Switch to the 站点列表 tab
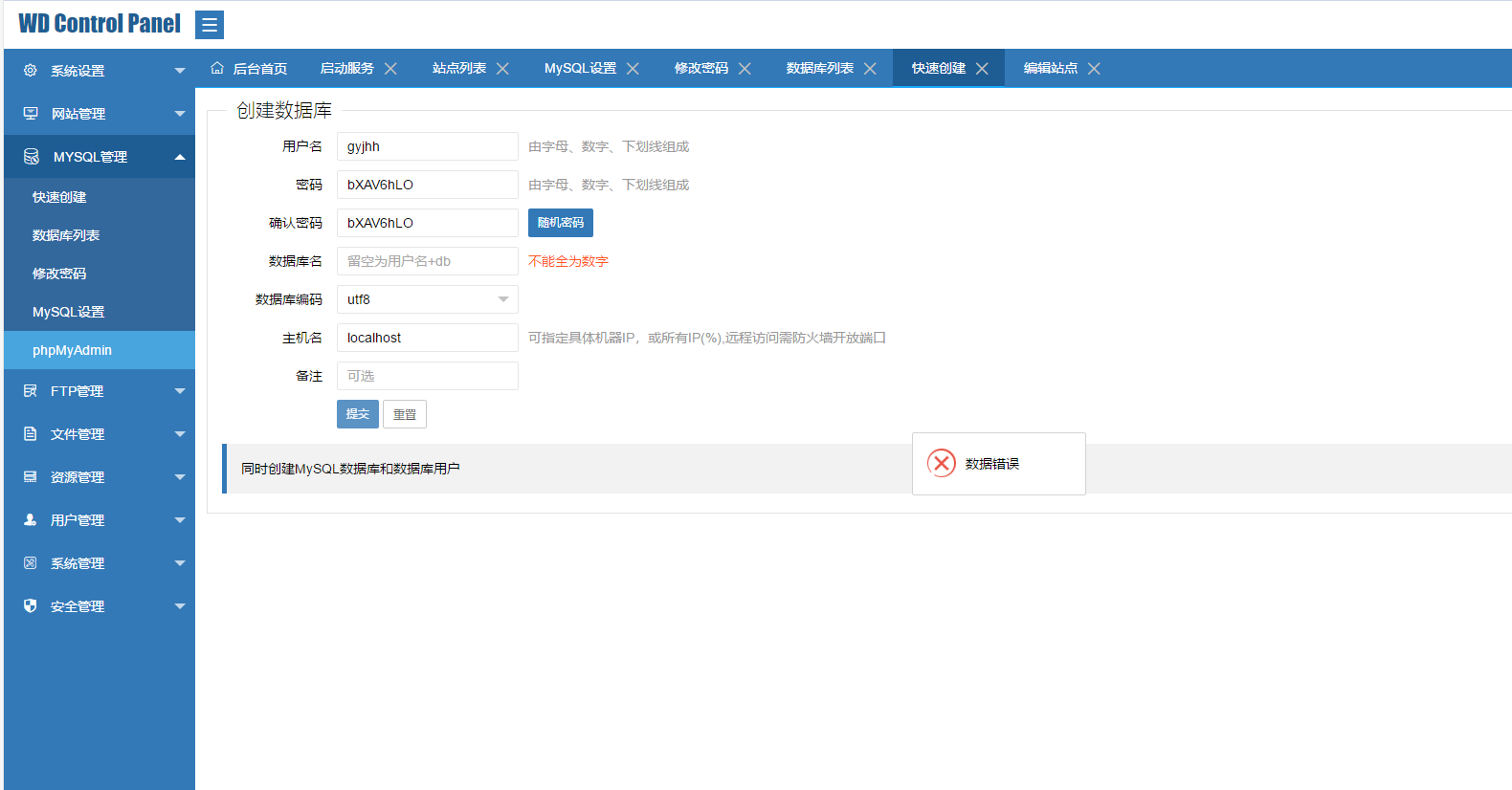 point(458,69)
